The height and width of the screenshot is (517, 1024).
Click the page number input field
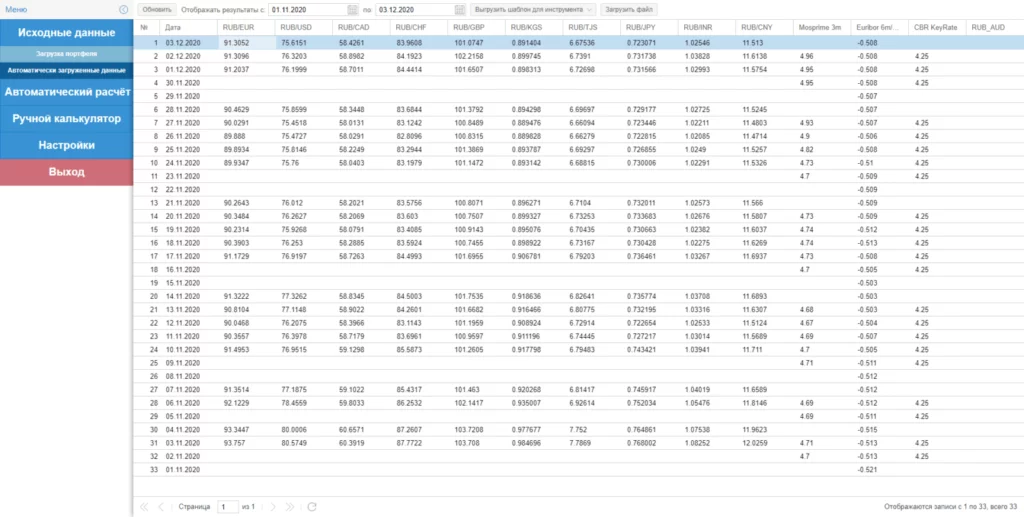226,507
